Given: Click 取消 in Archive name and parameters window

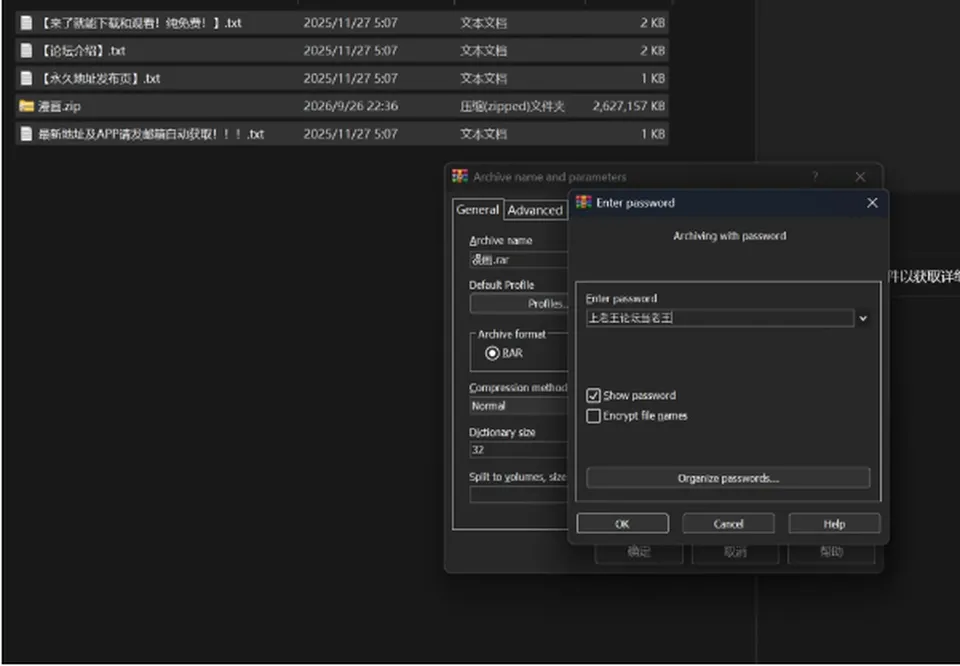Looking at the screenshot, I should click(x=735, y=552).
